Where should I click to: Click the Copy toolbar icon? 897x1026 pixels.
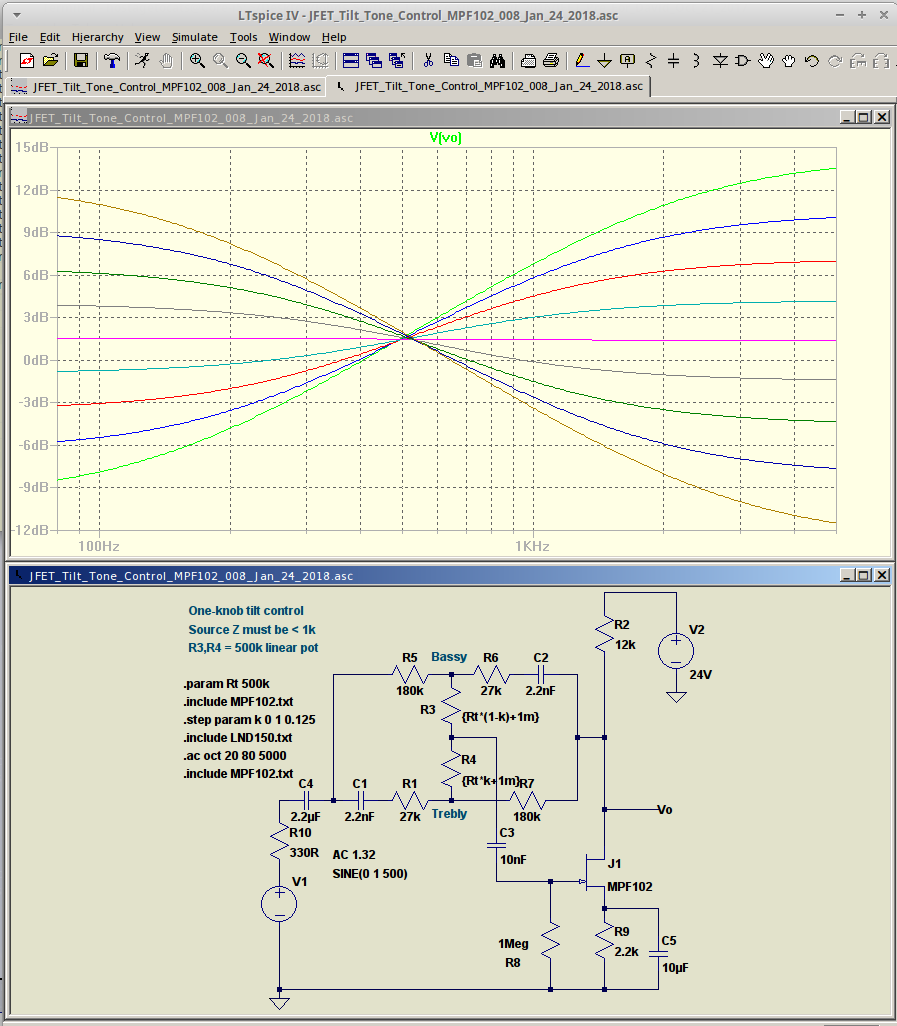tap(451, 61)
